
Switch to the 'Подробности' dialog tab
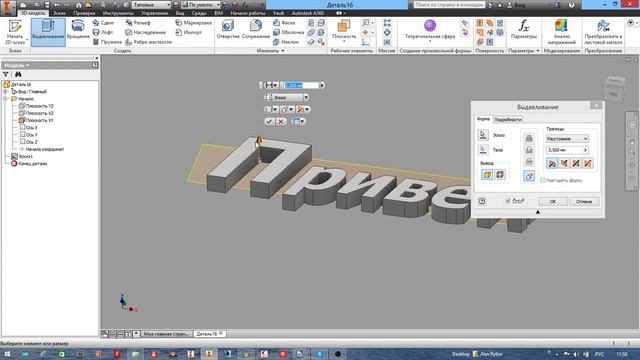pos(508,120)
